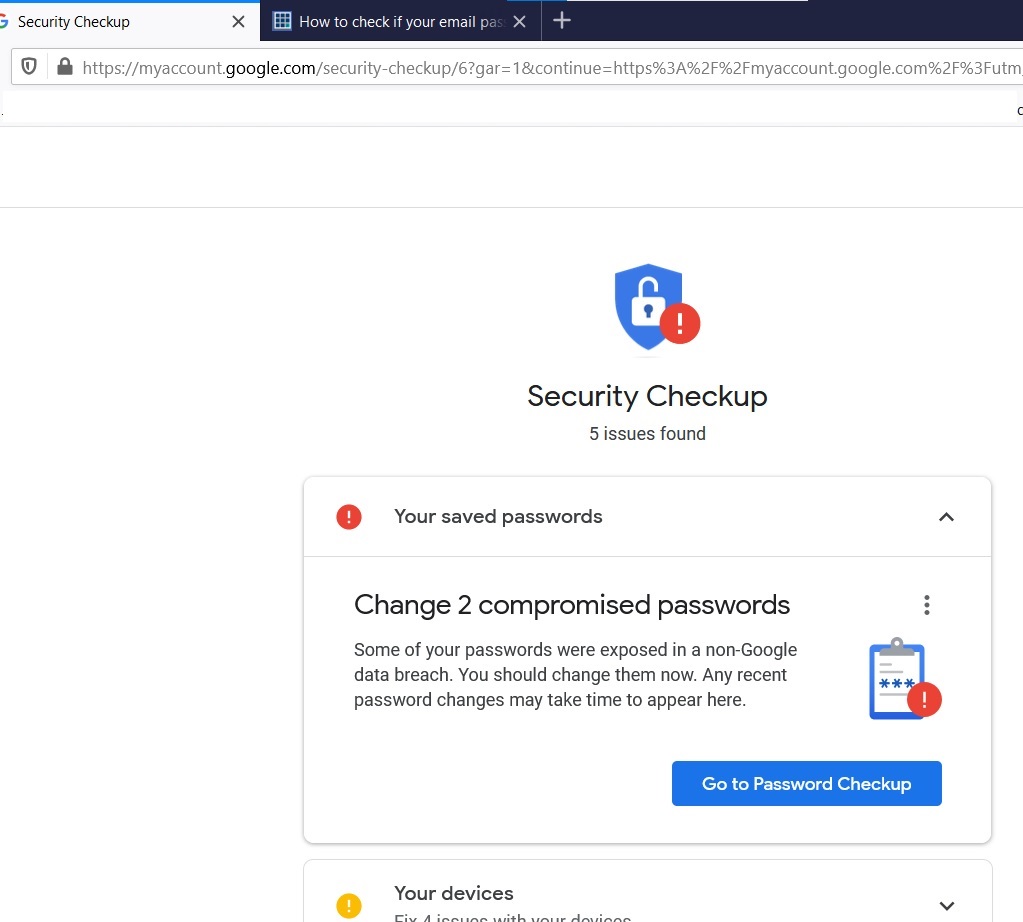
Task: Close the 'How to check if your email' tab
Action: 519,22
